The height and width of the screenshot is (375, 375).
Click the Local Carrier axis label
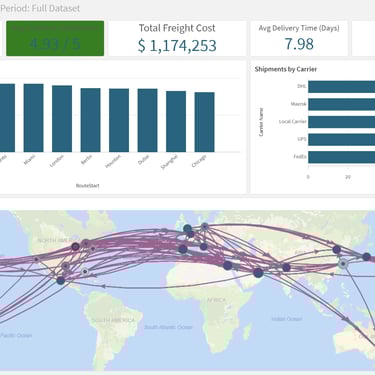coord(292,122)
